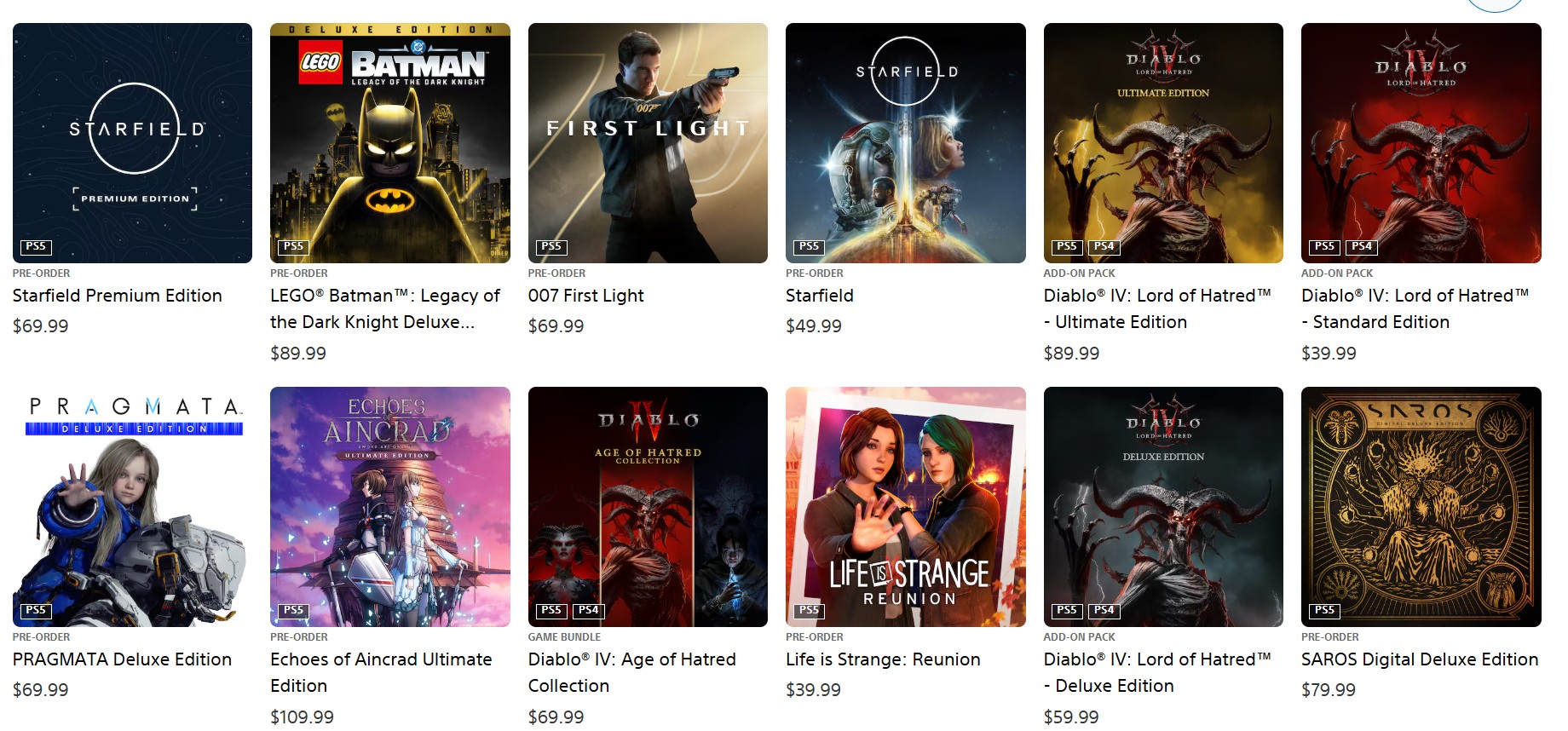Open the 007 First Light title link
The width and height of the screenshot is (1568, 731).
tap(586, 296)
